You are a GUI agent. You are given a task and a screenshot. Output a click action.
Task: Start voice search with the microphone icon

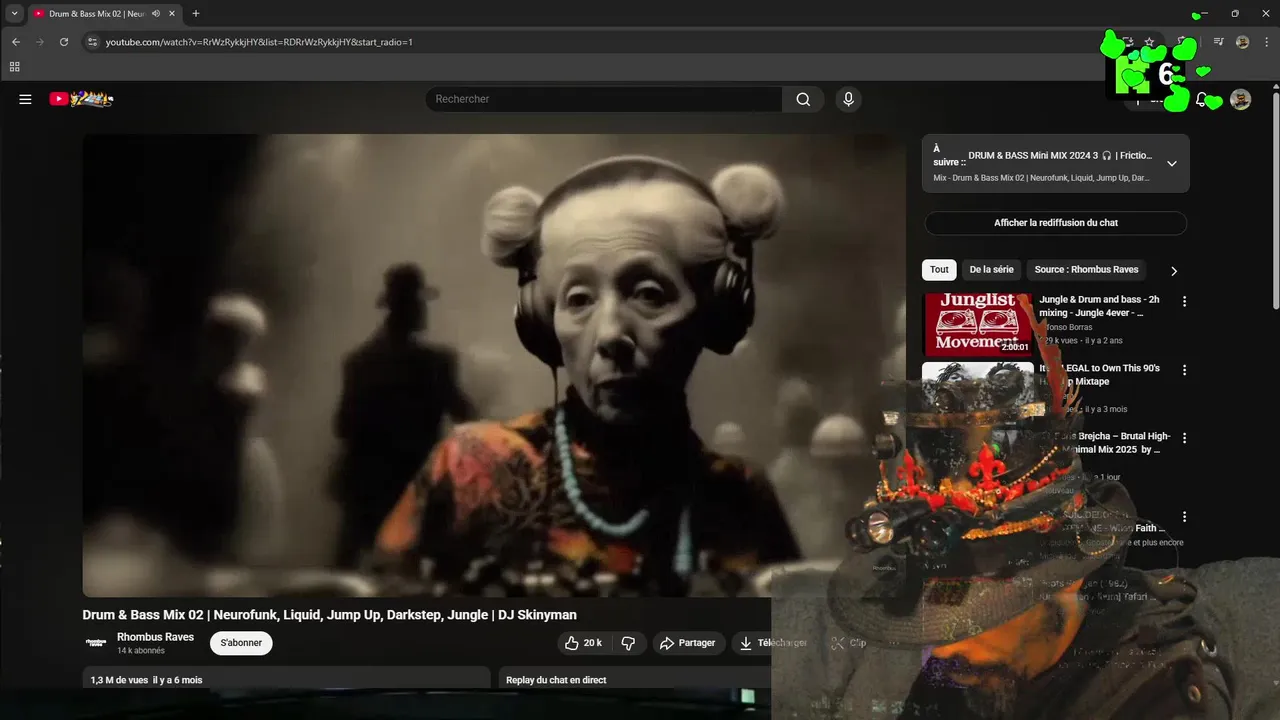[848, 99]
